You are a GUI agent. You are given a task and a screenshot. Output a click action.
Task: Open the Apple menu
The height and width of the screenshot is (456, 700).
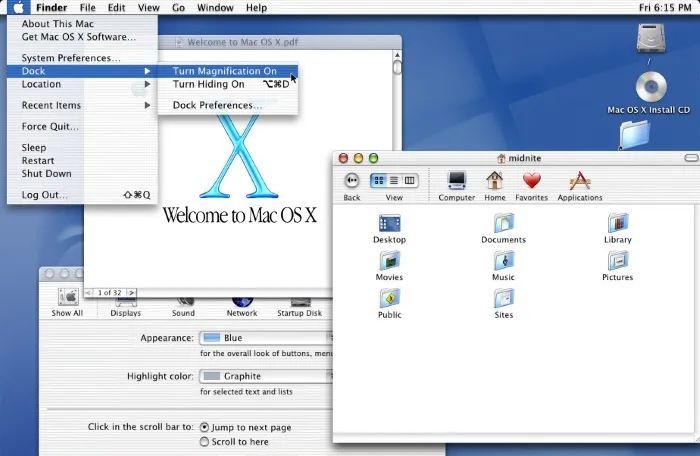point(18,8)
